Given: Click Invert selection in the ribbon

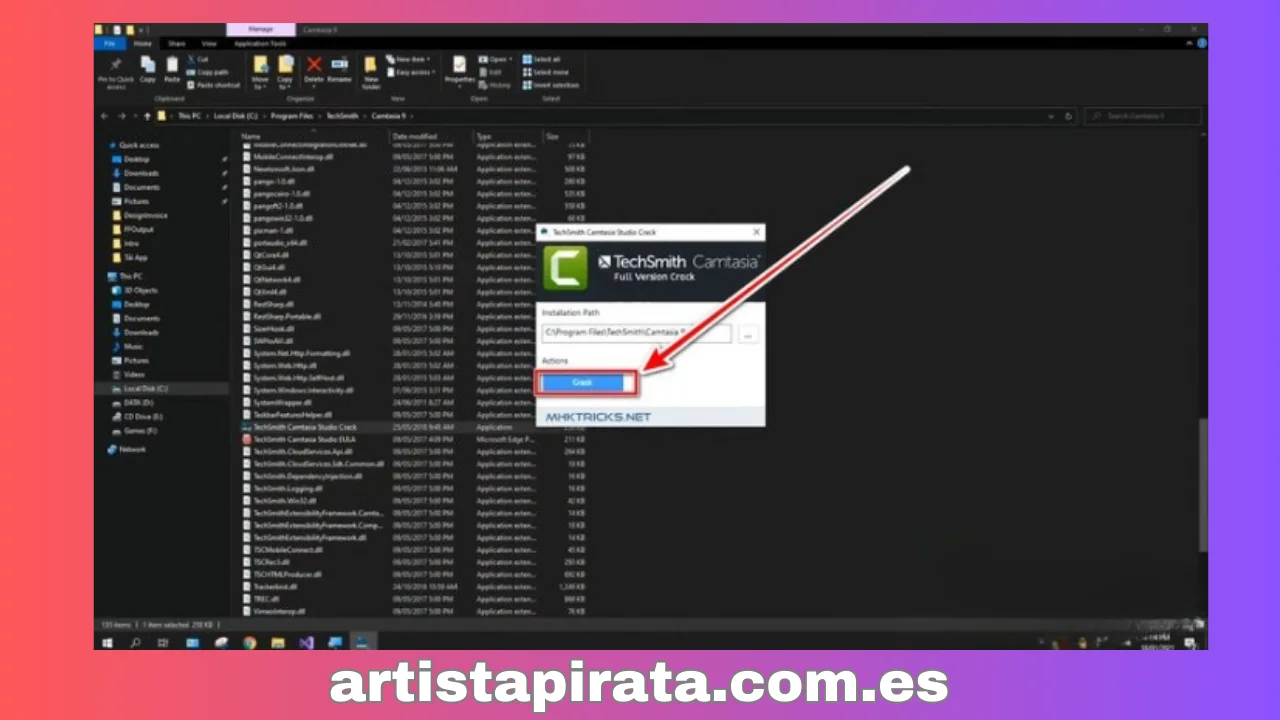Looking at the screenshot, I should pos(551,85).
